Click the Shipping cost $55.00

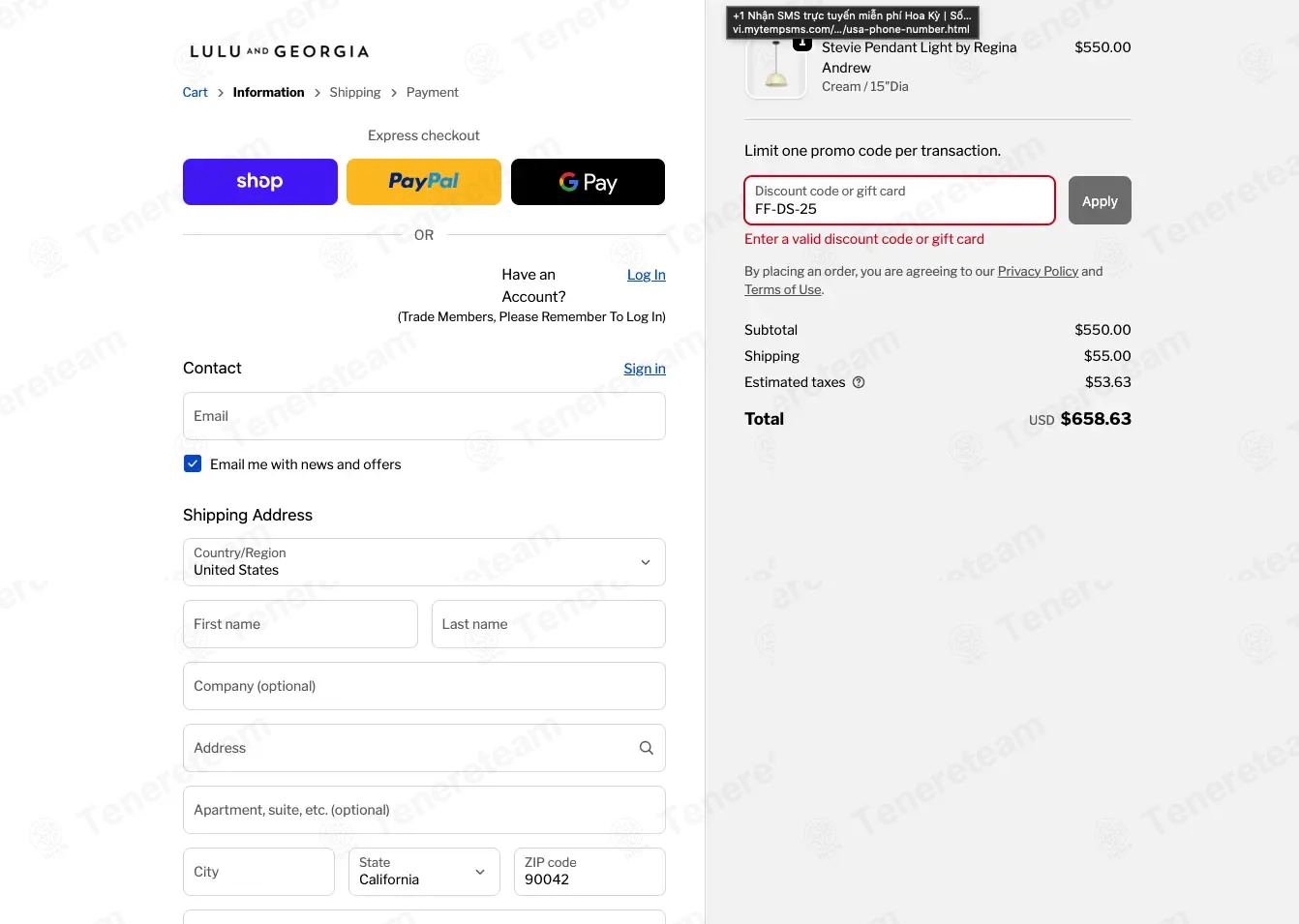(1107, 356)
